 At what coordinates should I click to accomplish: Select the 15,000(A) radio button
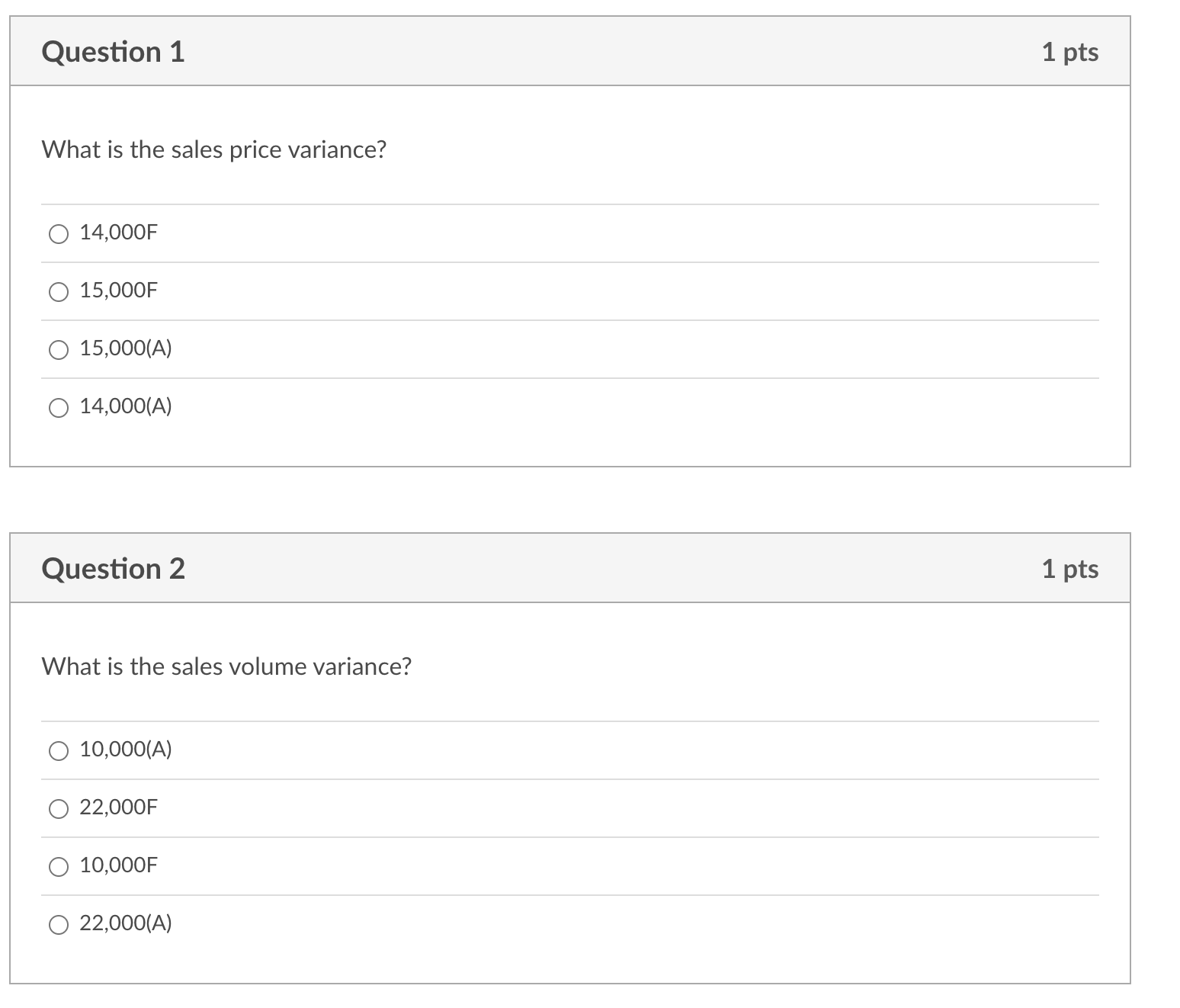(x=58, y=348)
